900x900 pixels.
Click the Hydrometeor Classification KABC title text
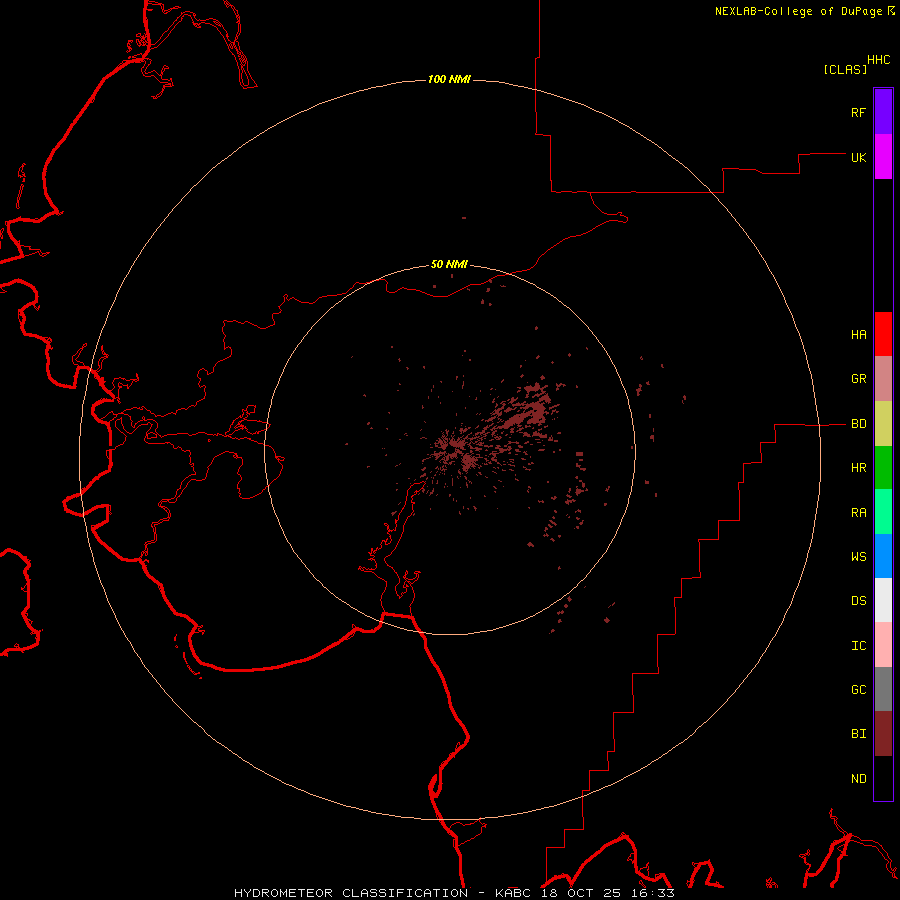coord(454,893)
